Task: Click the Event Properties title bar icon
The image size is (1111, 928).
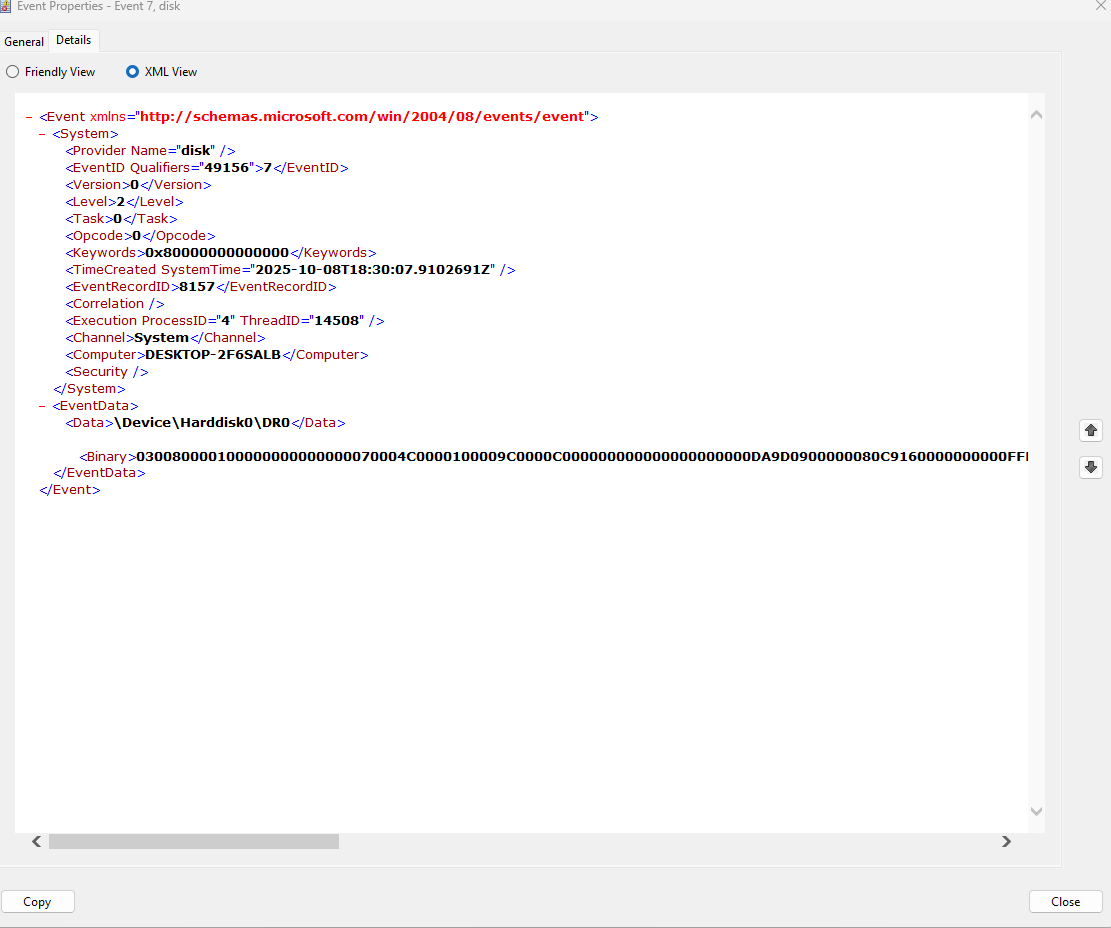Action: pyautogui.click(x=5, y=6)
